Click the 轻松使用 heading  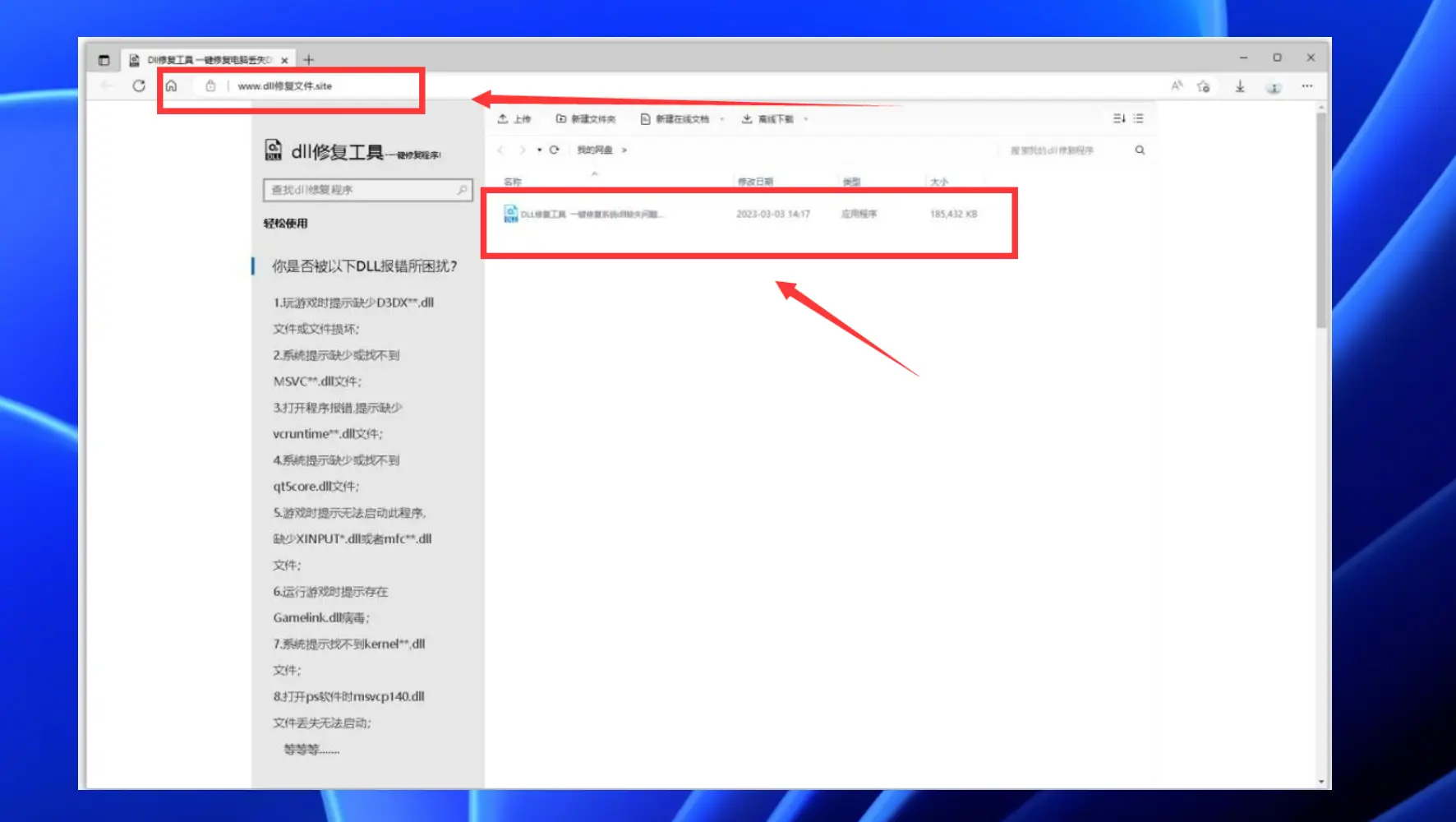[285, 224]
